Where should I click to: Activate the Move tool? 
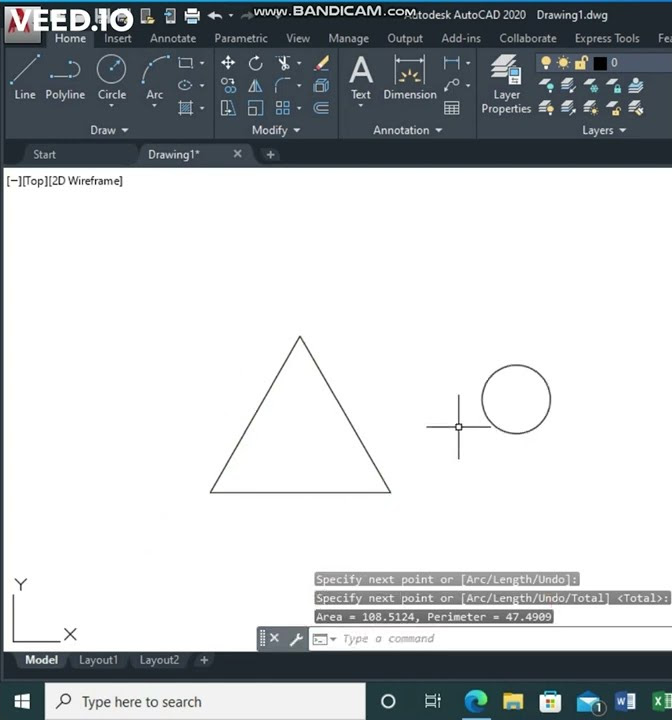click(228, 62)
